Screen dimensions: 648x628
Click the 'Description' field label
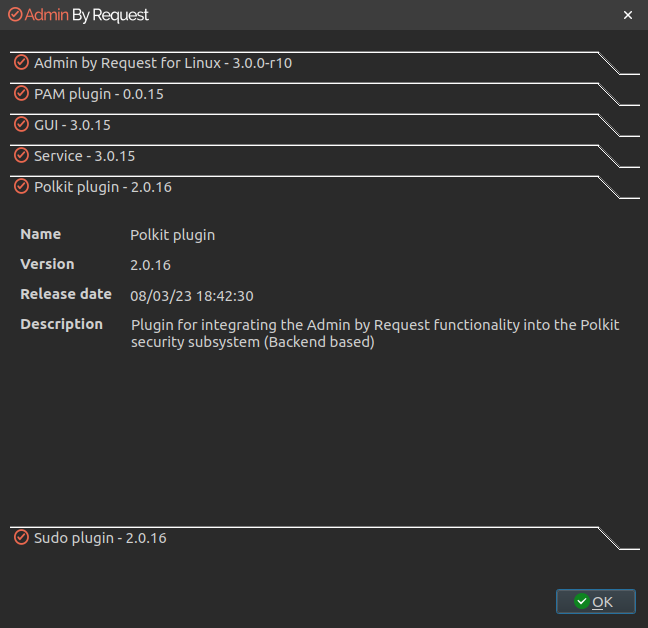62,325
